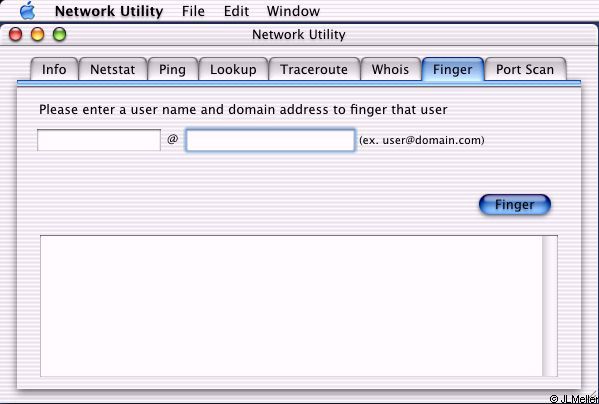Click the red close window button
The width and height of the screenshot is (599, 404).
pos(16,34)
